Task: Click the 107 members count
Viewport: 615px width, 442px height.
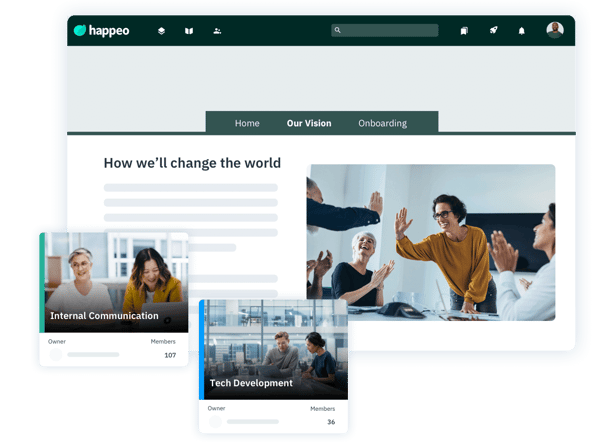Action: (169, 355)
